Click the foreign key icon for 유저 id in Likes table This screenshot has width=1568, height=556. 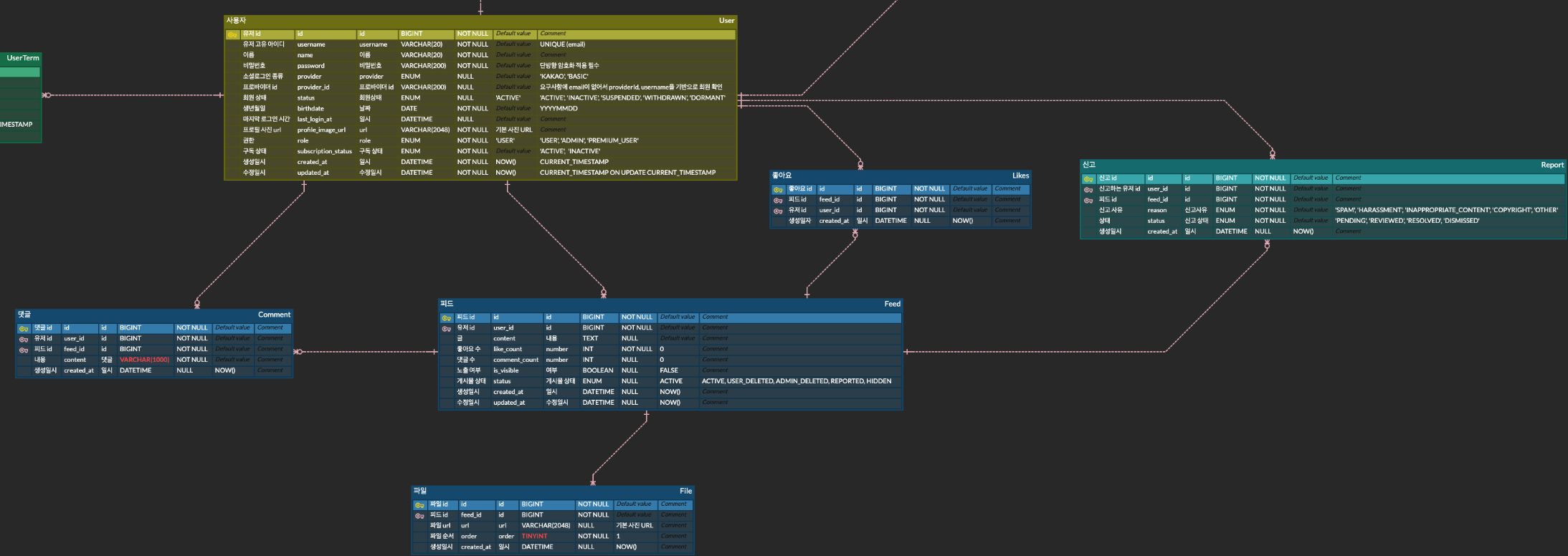(778, 211)
